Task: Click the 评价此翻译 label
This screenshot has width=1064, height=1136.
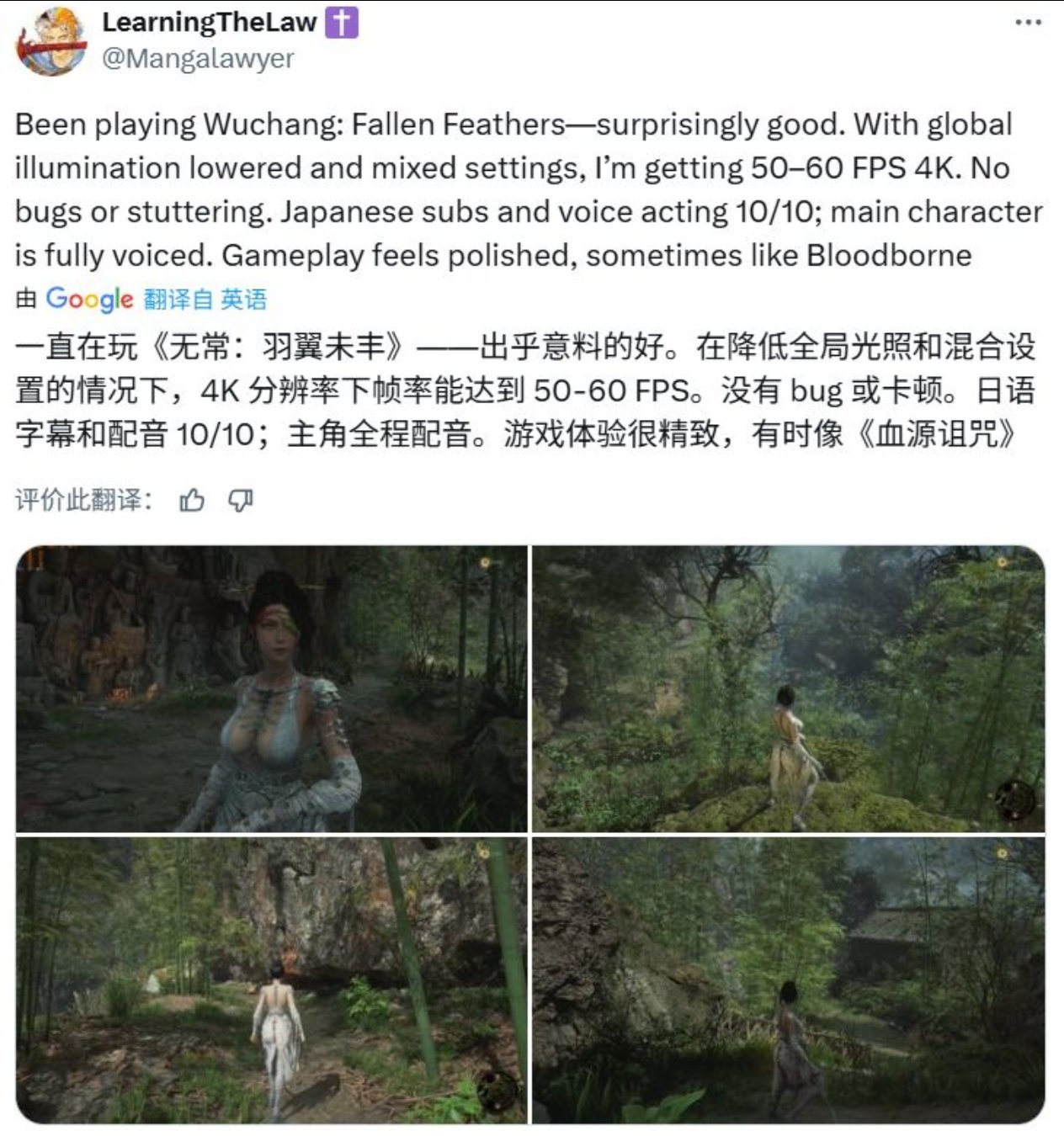Action: coord(83,501)
